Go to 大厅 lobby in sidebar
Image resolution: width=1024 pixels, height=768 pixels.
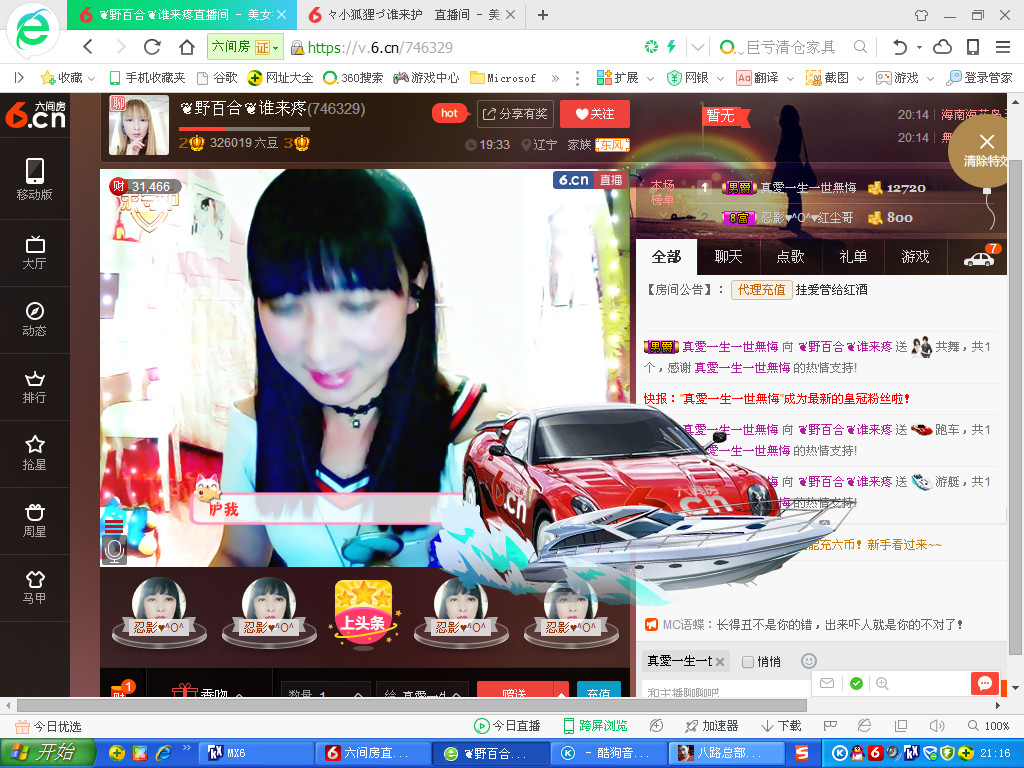35,253
